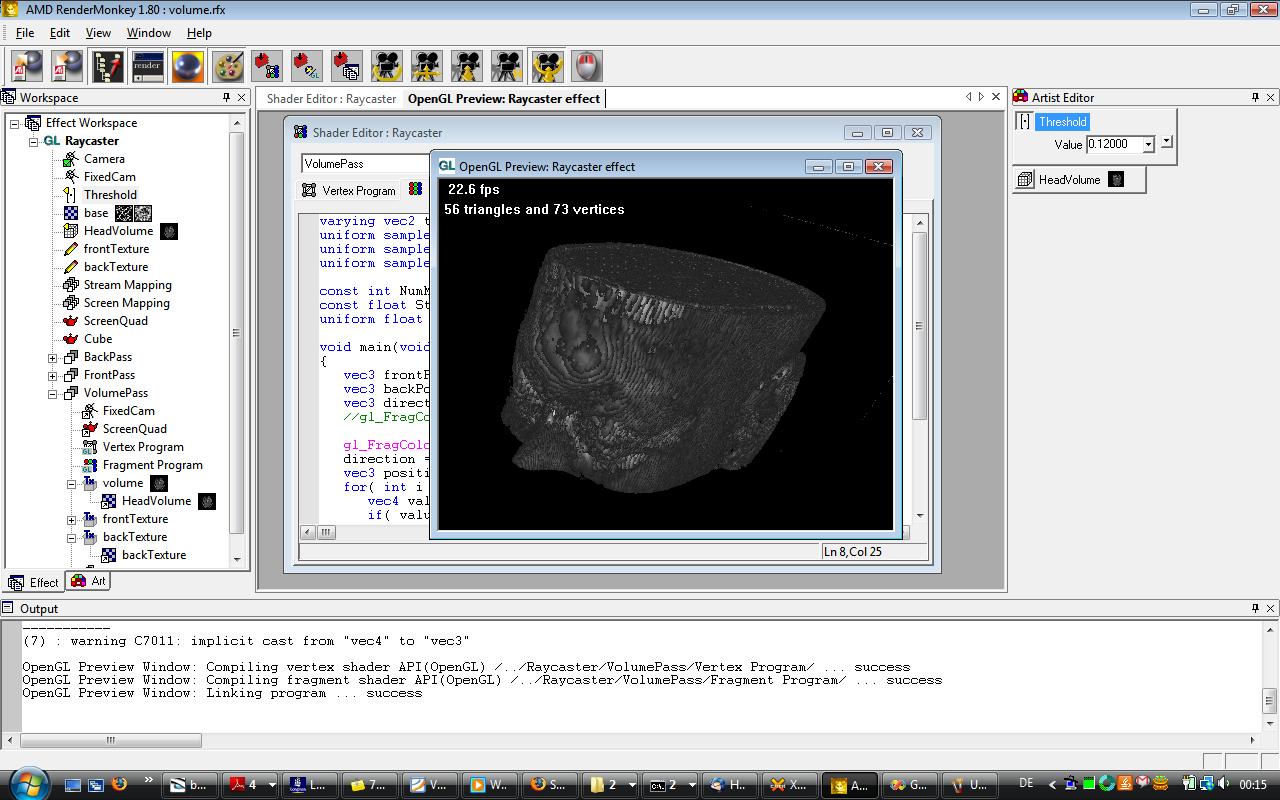Click the Vertex Program button in Shader Editor
Image resolution: width=1280 pixels, height=800 pixels.
350,190
